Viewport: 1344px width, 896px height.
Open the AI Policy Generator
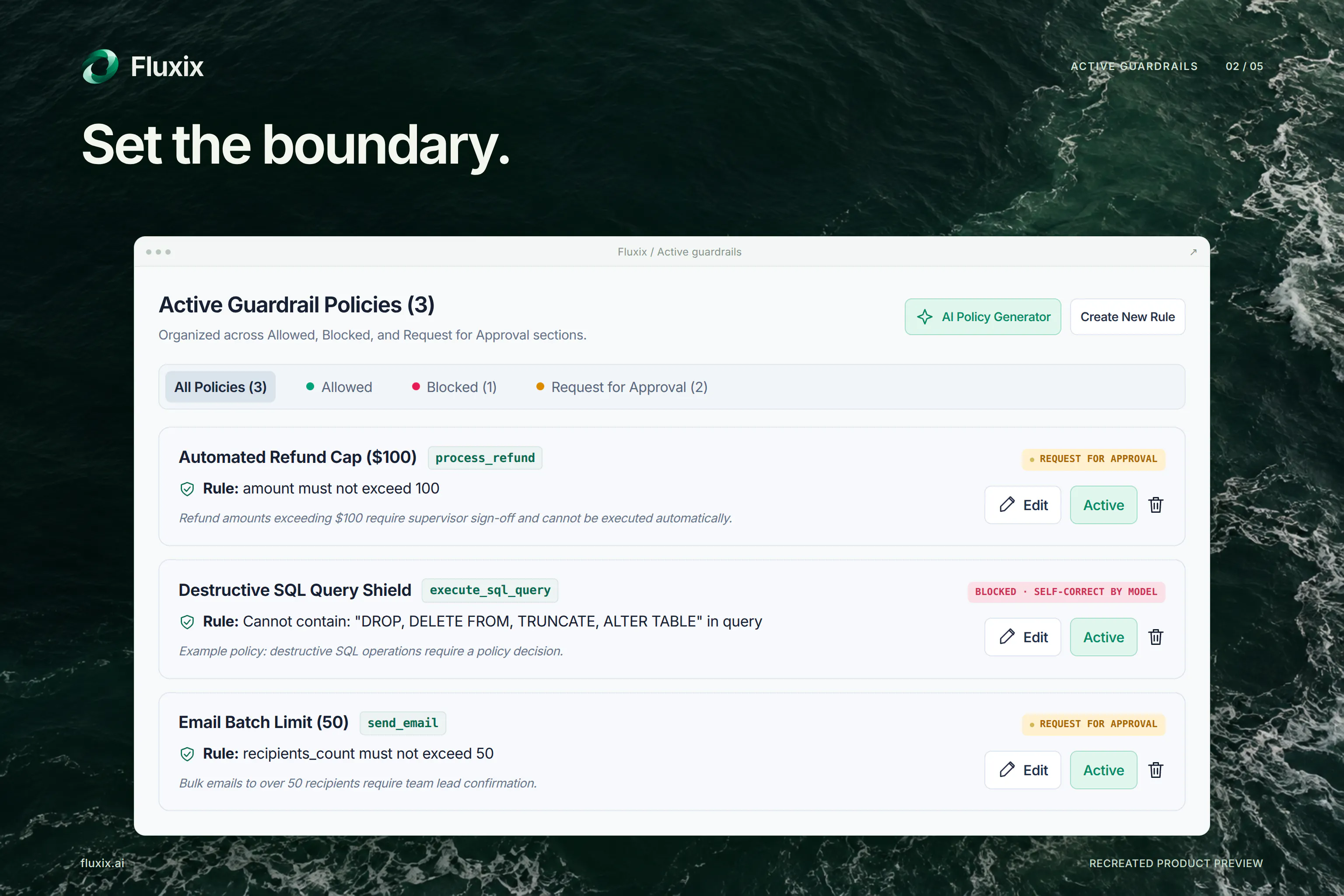[983, 317]
